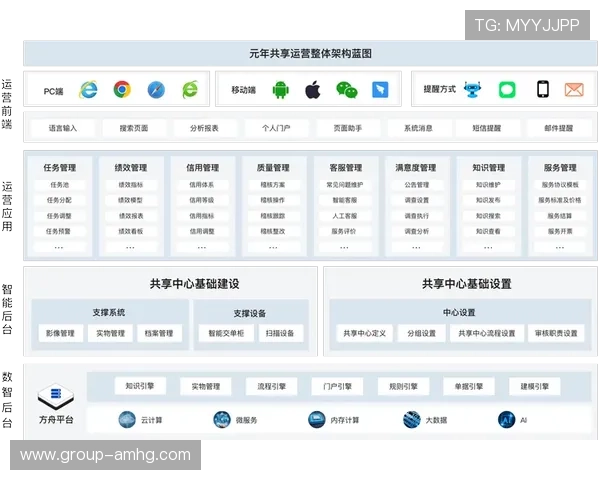The width and height of the screenshot is (600, 480).
Task: Select 智能客服 under 客服管理
Action: point(345,200)
